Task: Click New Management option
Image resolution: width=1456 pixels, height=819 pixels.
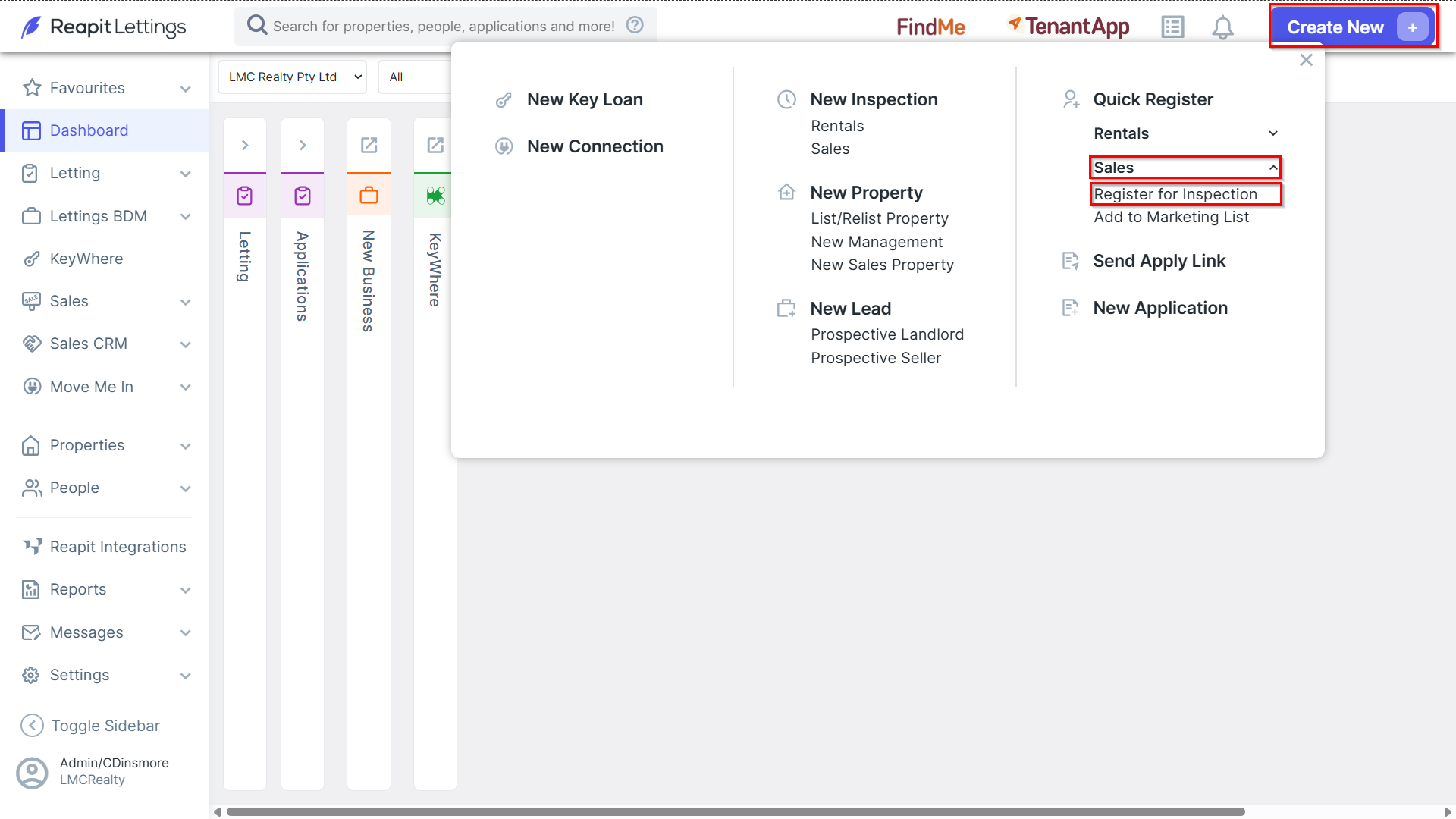Action: pos(877,242)
